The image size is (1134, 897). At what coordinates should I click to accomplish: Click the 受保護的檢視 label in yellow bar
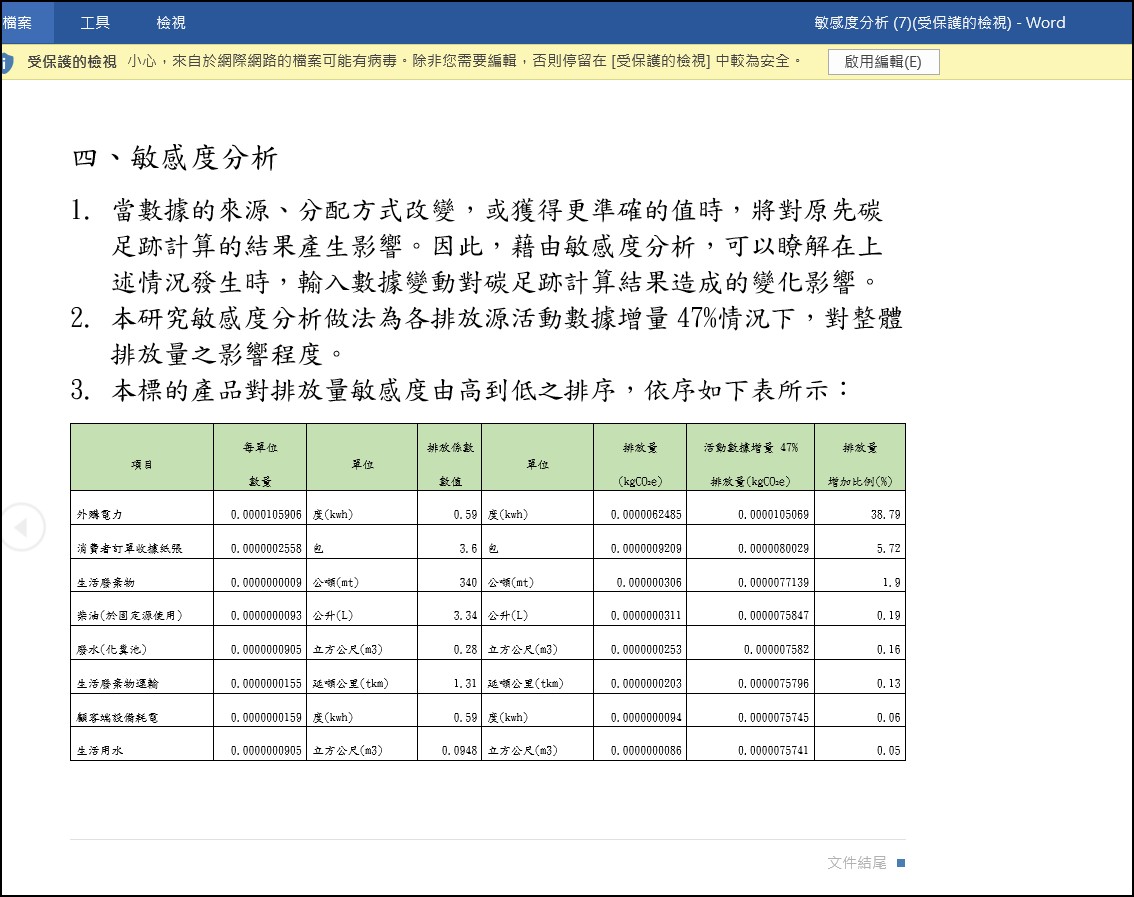click(x=72, y=62)
